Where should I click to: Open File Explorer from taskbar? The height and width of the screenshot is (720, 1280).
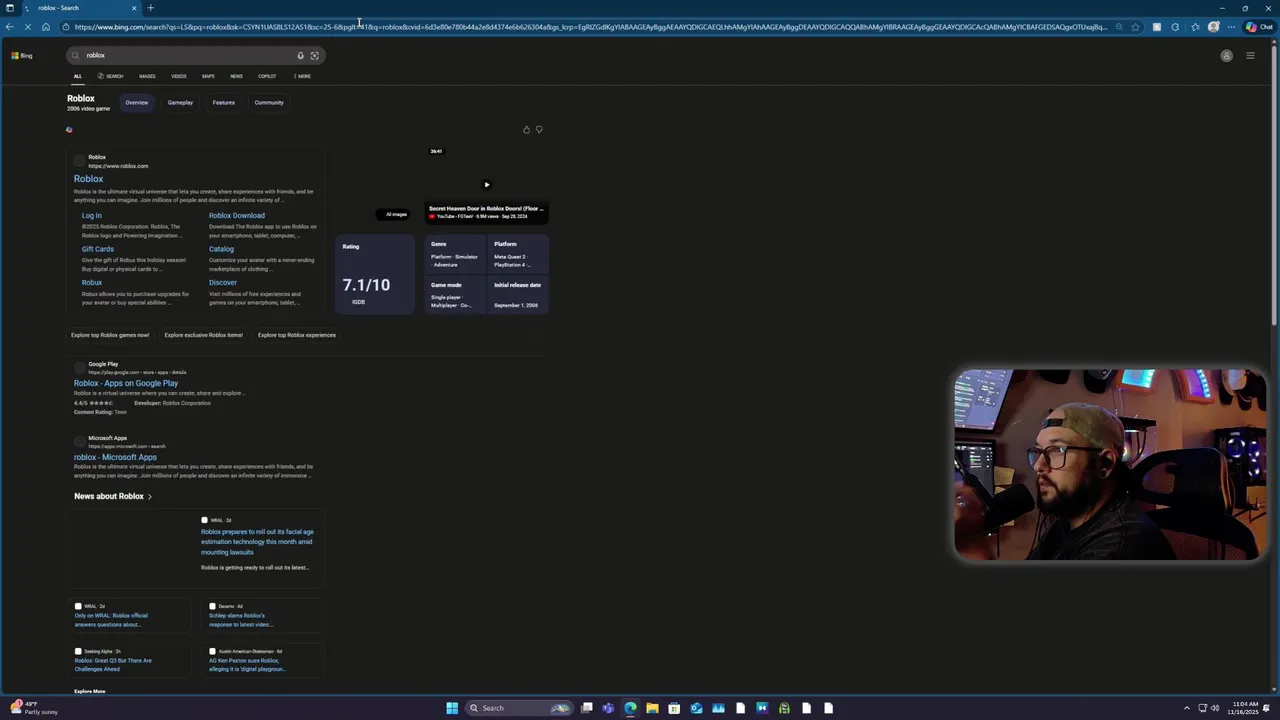point(652,708)
